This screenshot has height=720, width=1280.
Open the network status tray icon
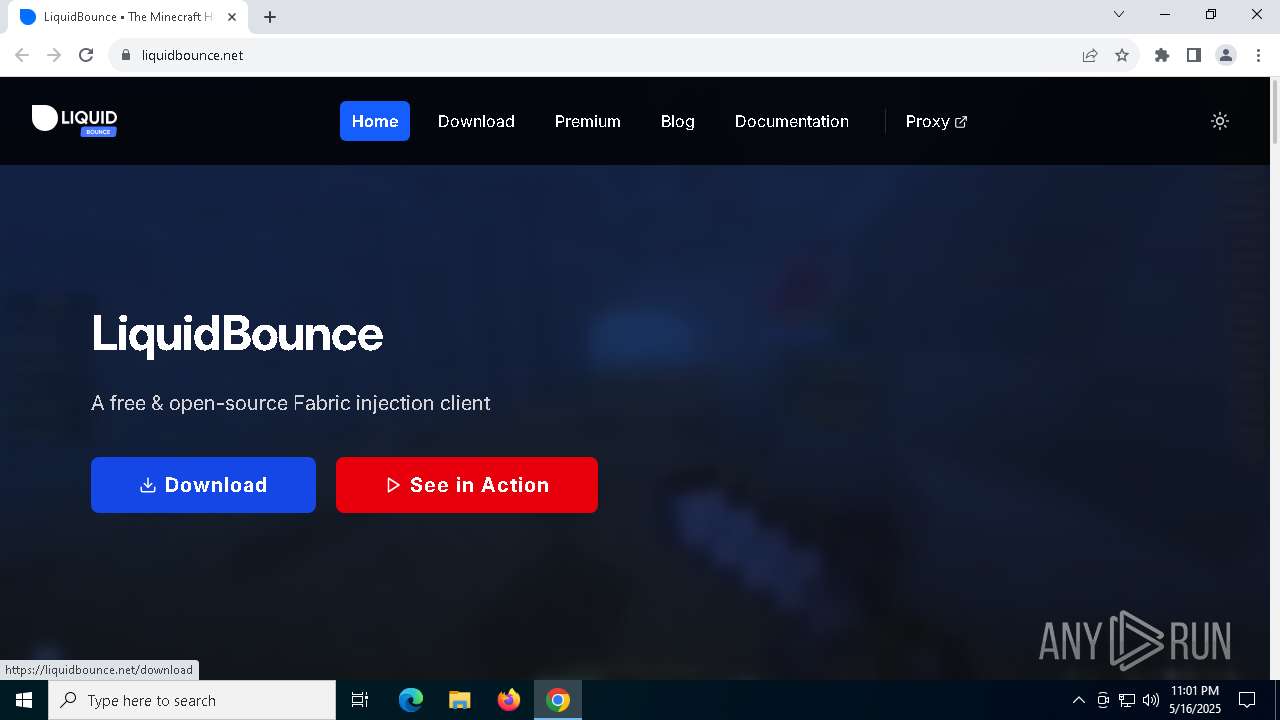point(1127,700)
